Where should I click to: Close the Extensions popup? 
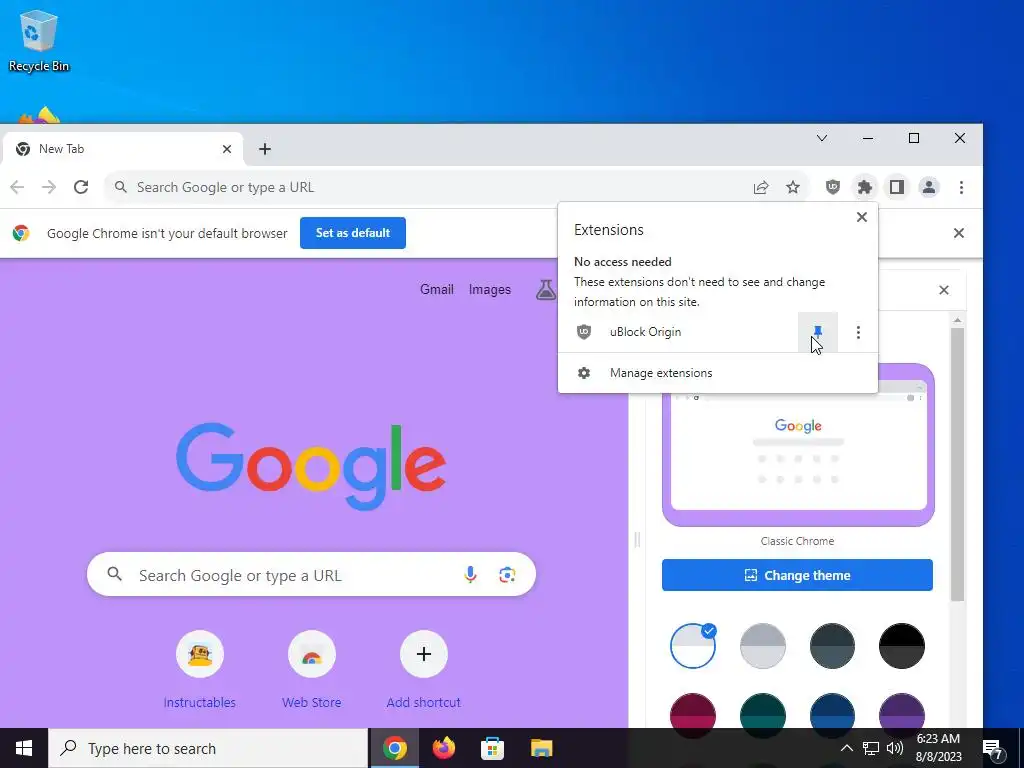click(x=862, y=217)
